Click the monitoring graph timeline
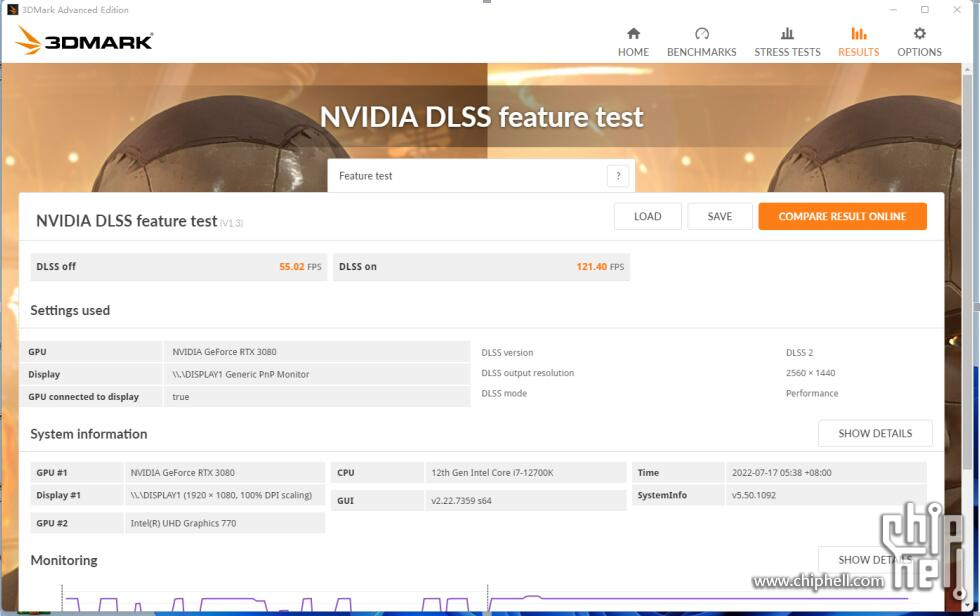Viewport: 980px width, 616px height. [x=484, y=599]
